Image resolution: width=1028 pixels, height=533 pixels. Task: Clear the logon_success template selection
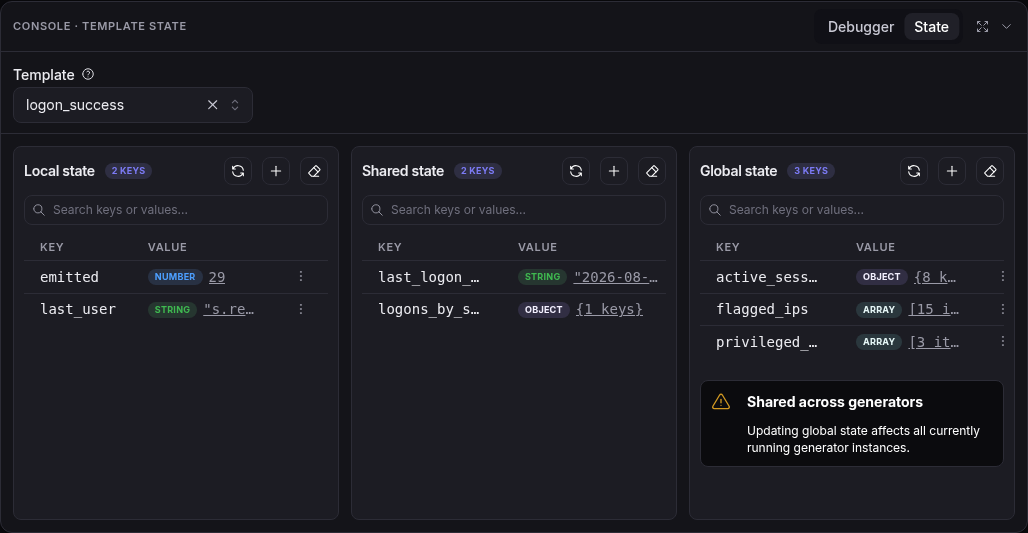coord(212,105)
